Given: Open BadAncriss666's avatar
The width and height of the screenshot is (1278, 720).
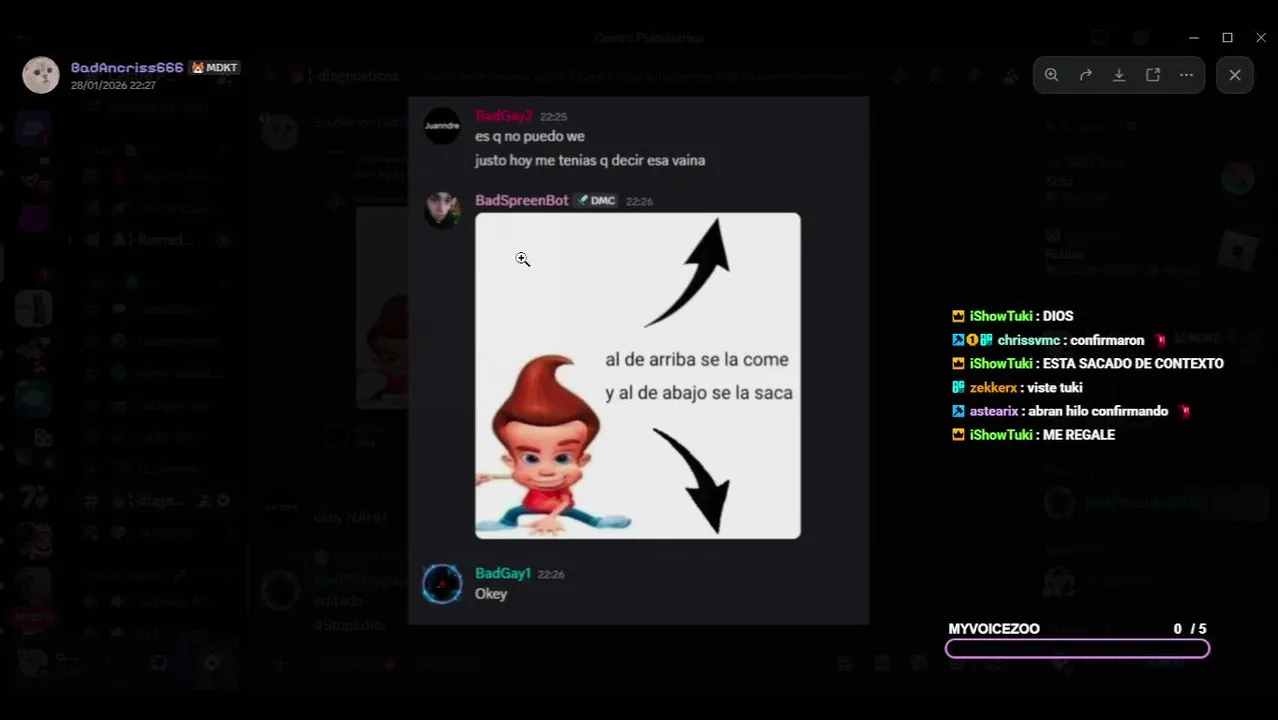Looking at the screenshot, I should click(x=41, y=75).
